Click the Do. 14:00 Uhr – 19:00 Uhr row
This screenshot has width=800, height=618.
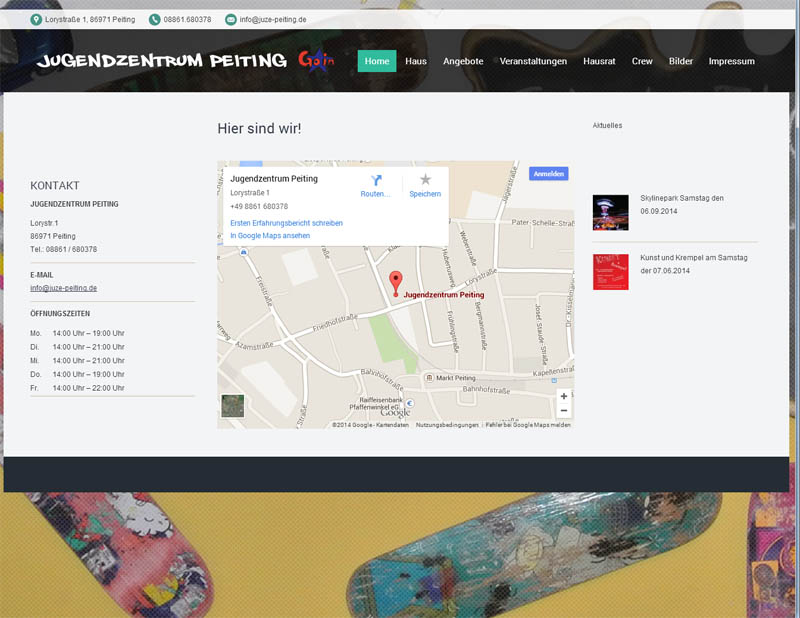click(x=77, y=374)
